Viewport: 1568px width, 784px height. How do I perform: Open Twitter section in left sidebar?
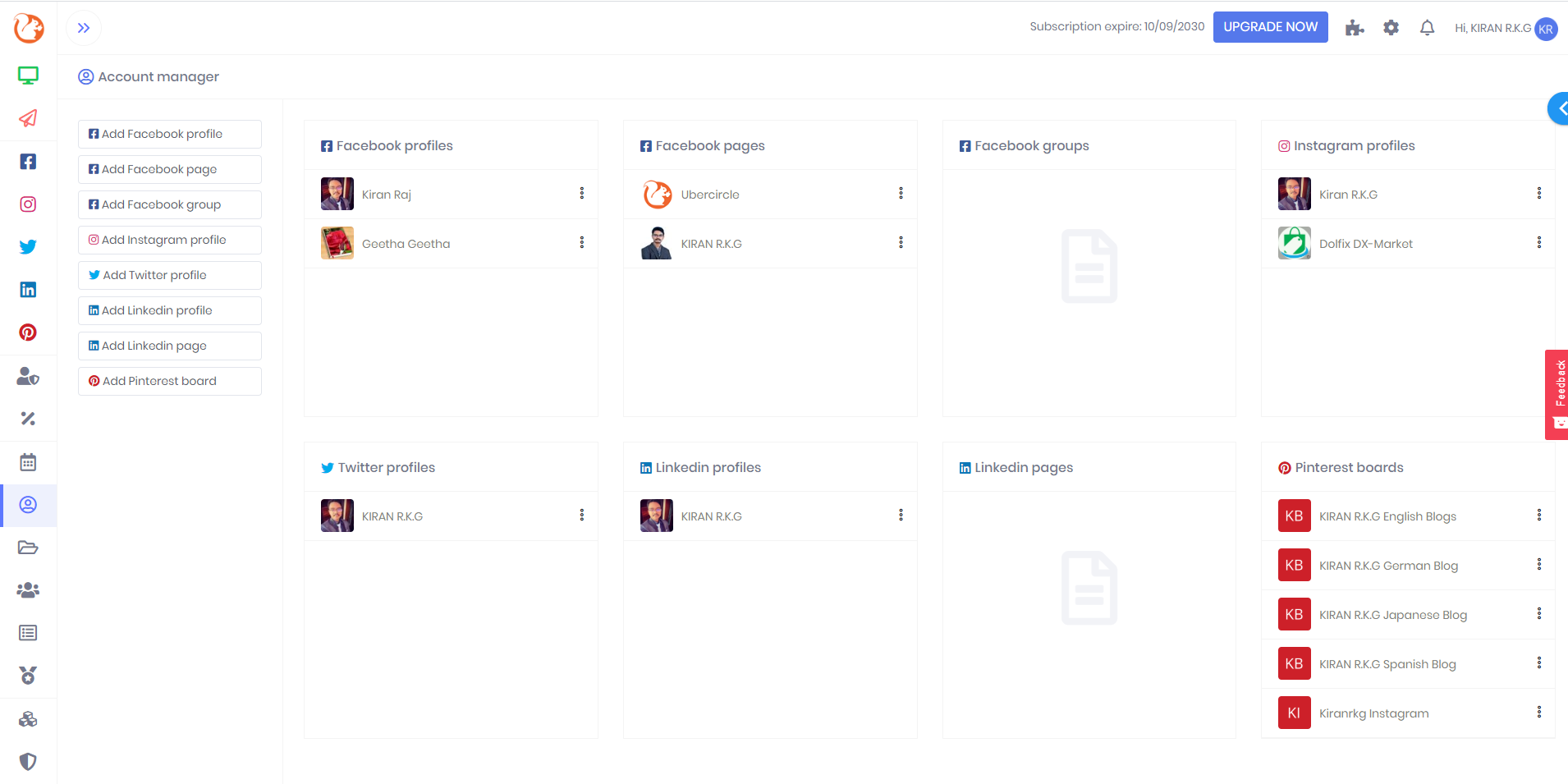click(x=28, y=247)
